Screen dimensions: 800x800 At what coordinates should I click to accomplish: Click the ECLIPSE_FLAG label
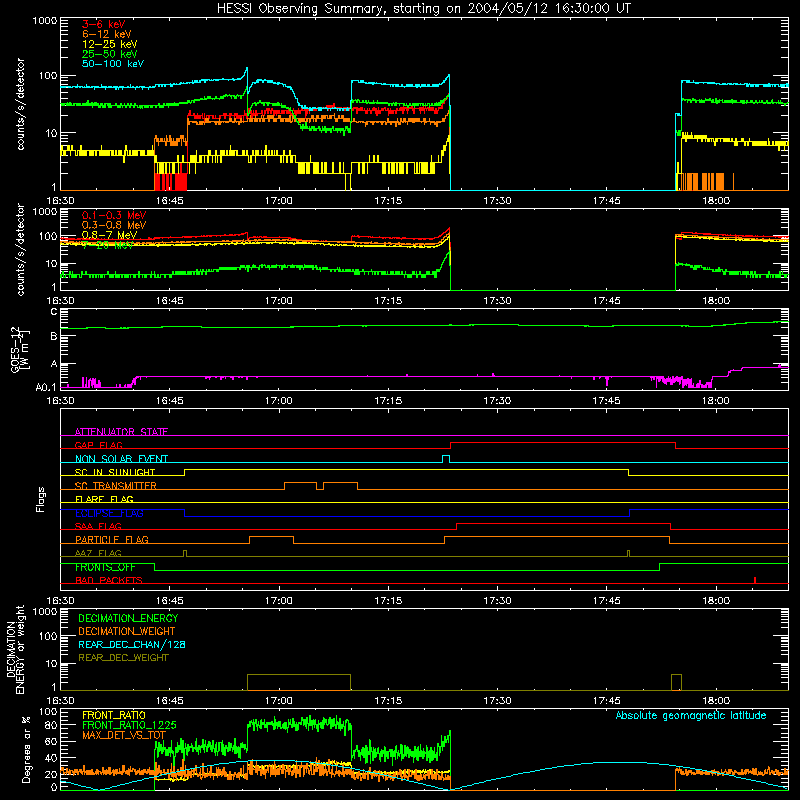click(x=109, y=513)
